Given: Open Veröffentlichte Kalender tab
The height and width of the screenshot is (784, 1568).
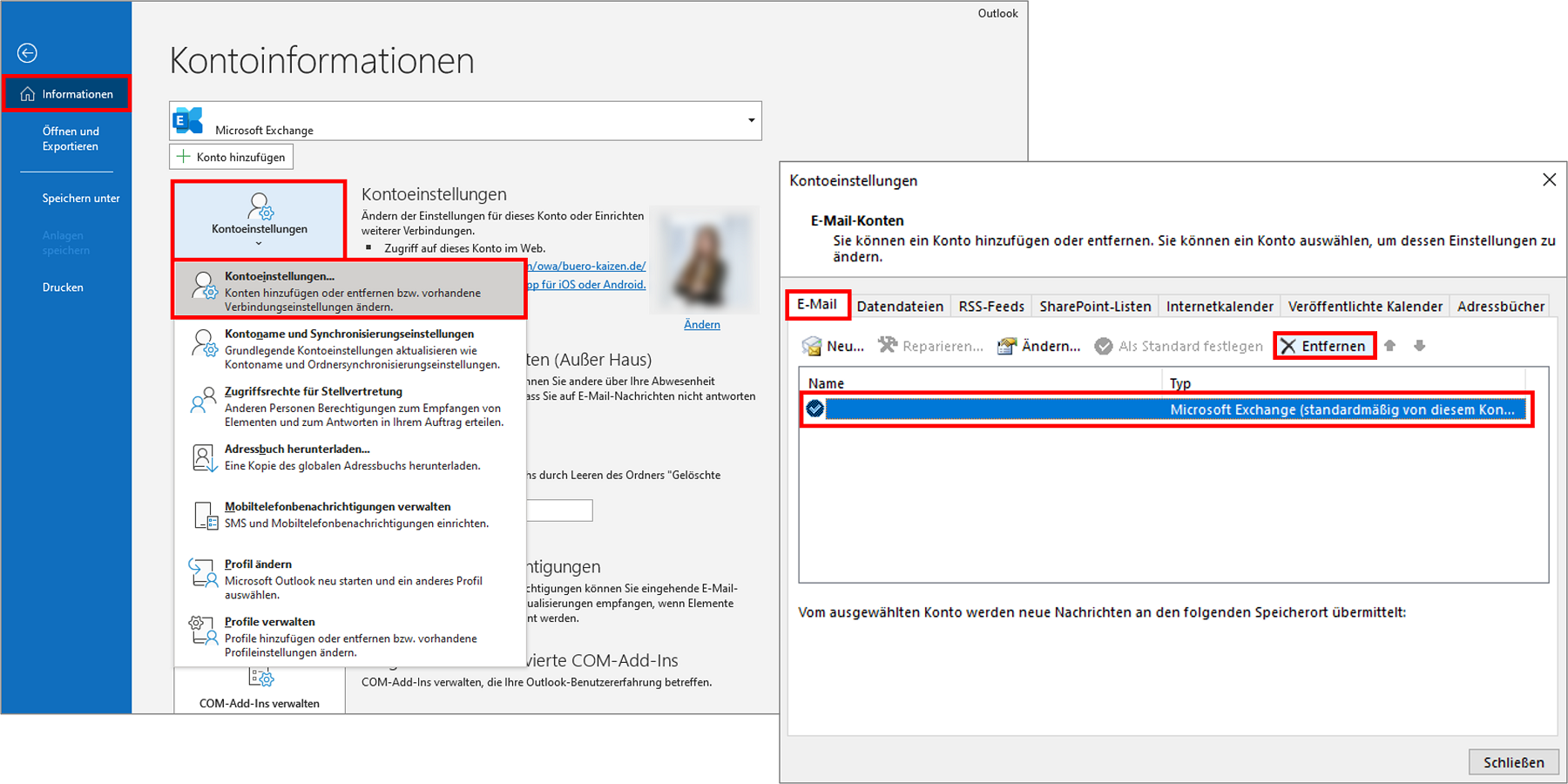Looking at the screenshot, I should click(x=1365, y=306).
